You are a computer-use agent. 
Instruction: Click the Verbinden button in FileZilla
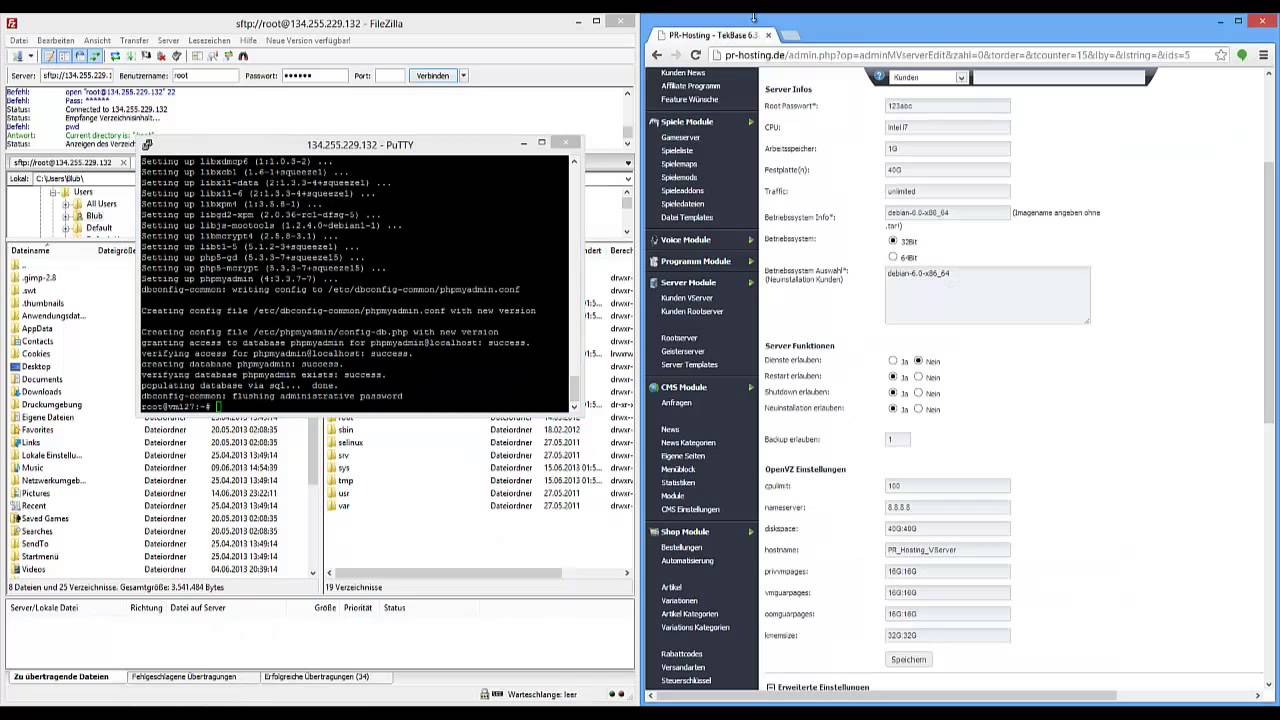[433, 75]
